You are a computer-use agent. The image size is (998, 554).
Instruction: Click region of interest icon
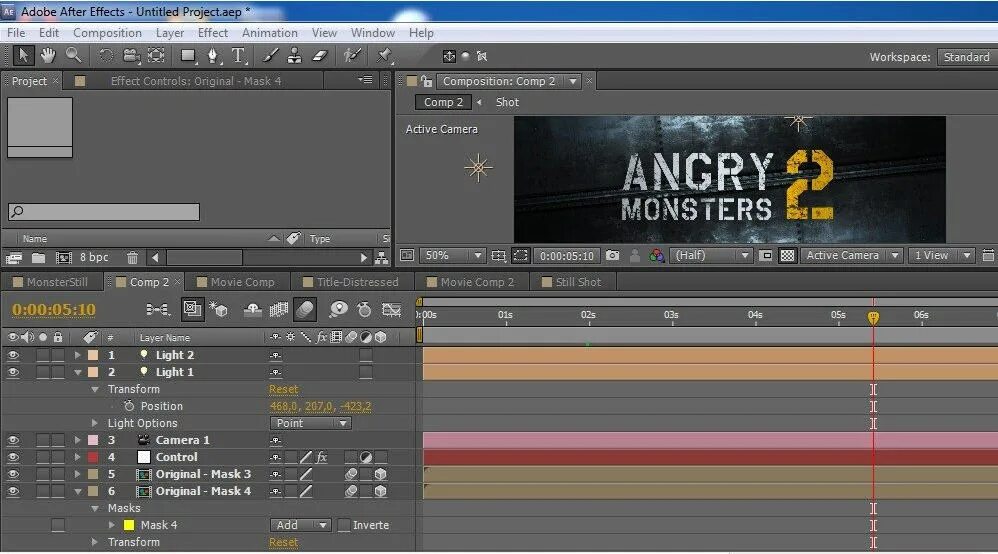pos(521,255)
